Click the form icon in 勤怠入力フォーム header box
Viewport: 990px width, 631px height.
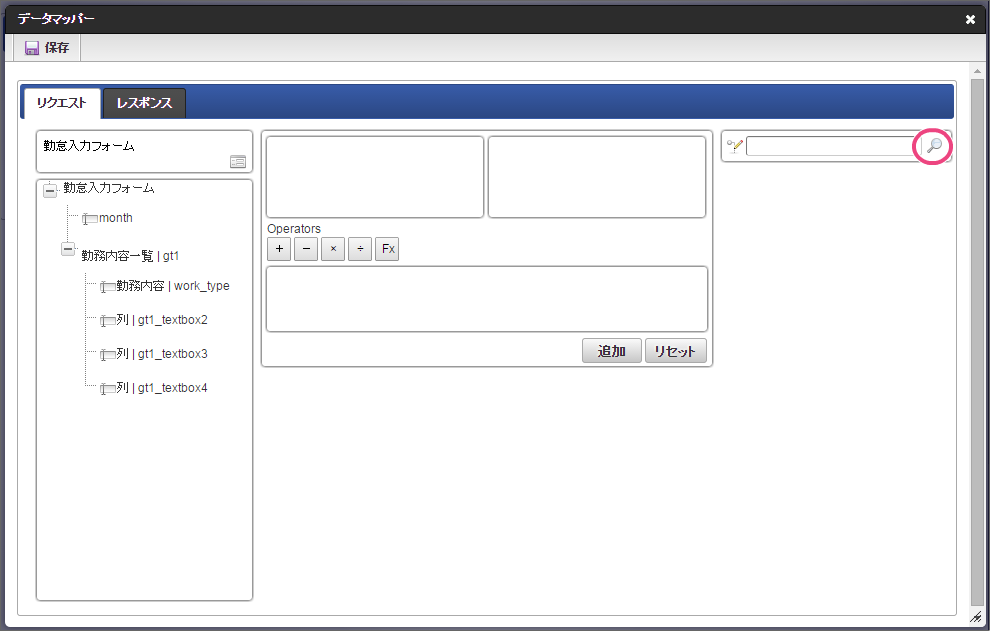tap(238, 162)
